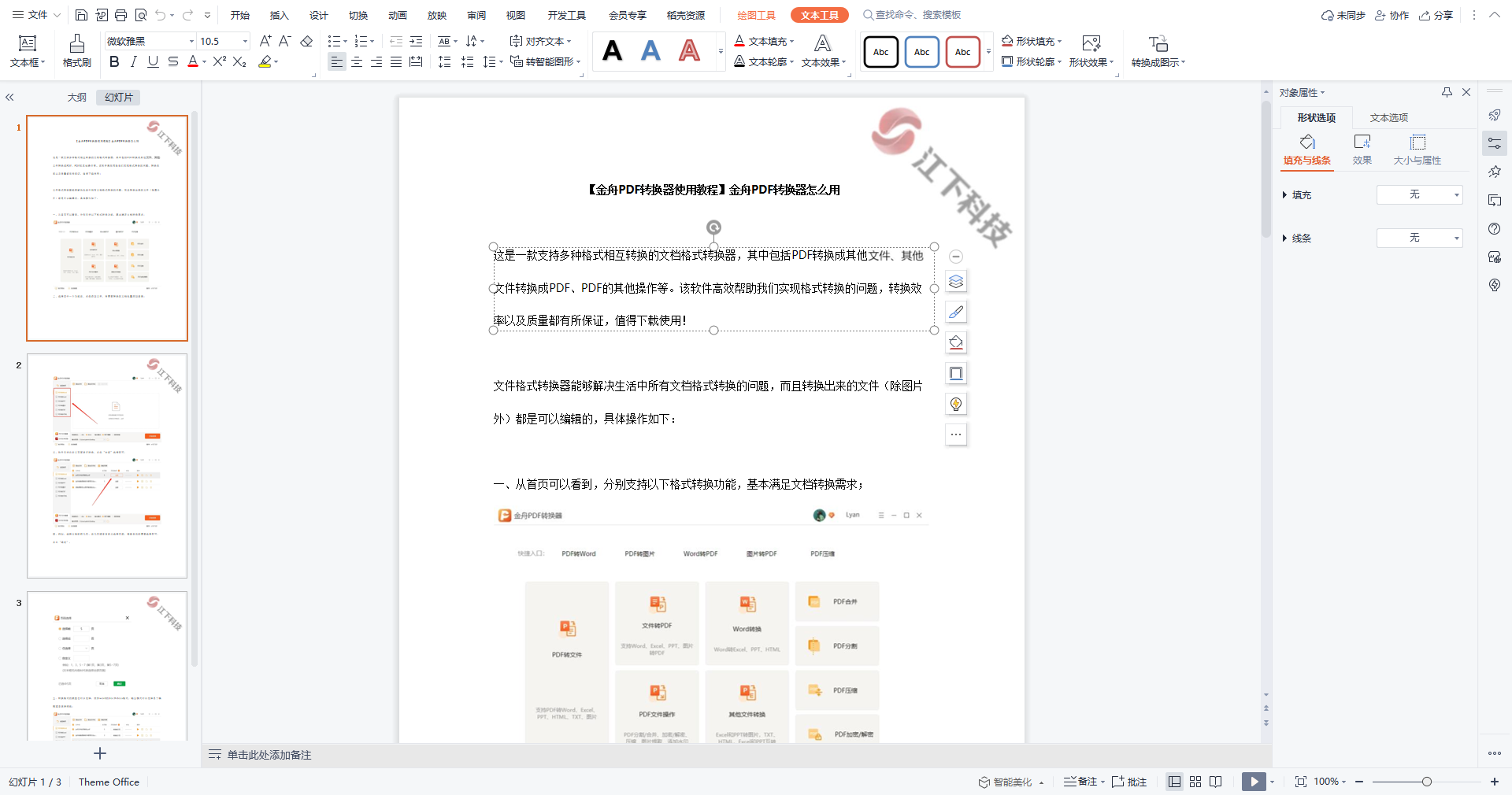1512x795 pixels.
Task: Select slide 2 thumbnail
Action: (107, 466)
